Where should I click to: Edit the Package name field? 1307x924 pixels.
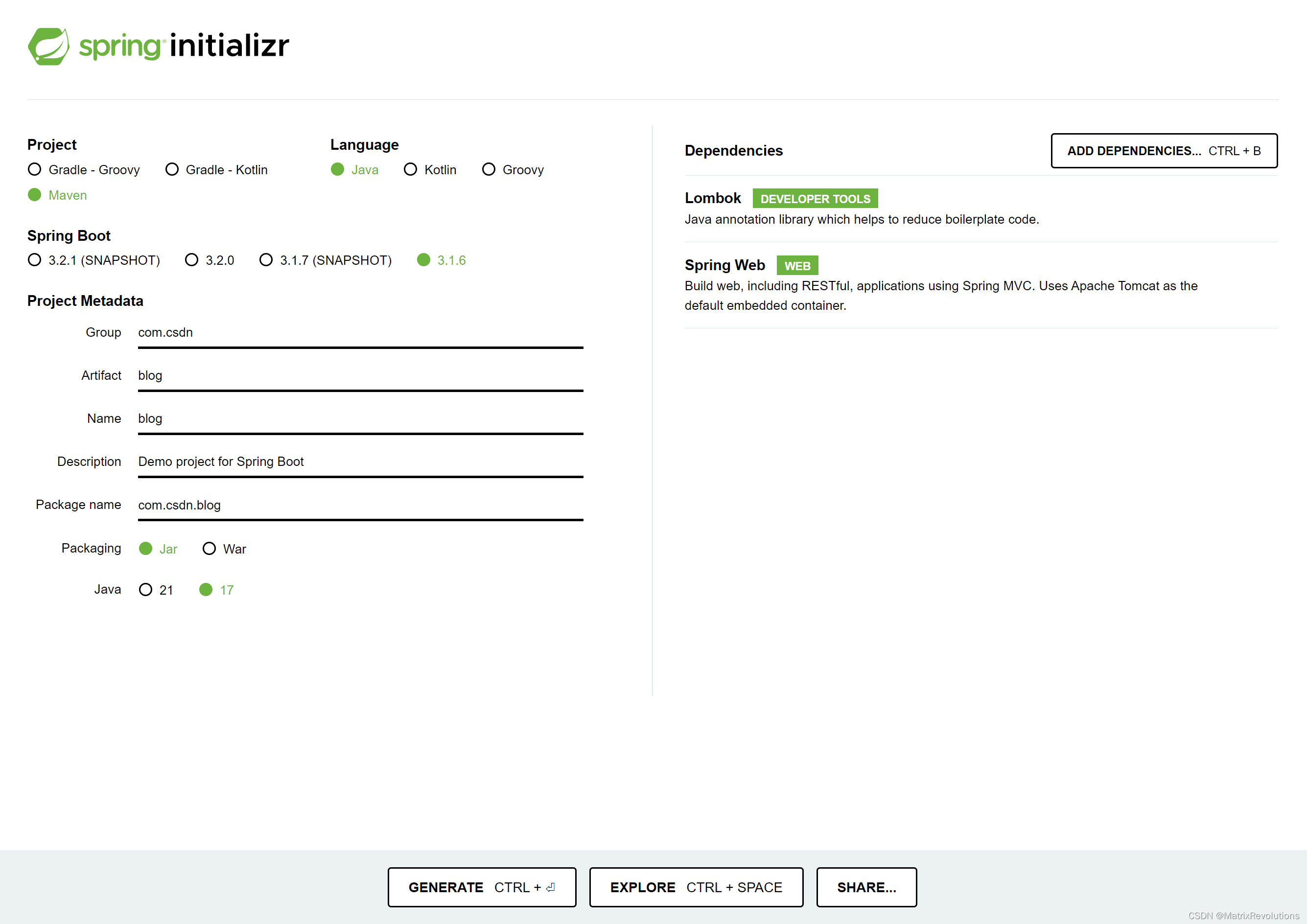coord(360,505)
